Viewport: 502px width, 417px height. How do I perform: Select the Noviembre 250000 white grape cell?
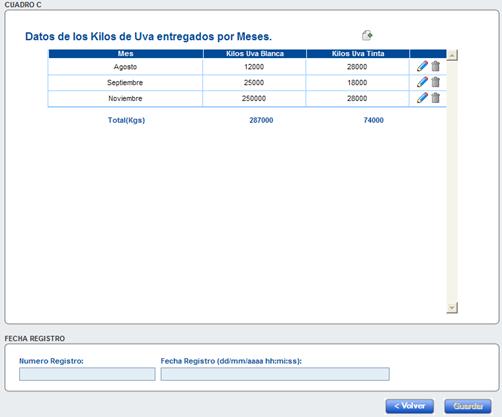254,98
